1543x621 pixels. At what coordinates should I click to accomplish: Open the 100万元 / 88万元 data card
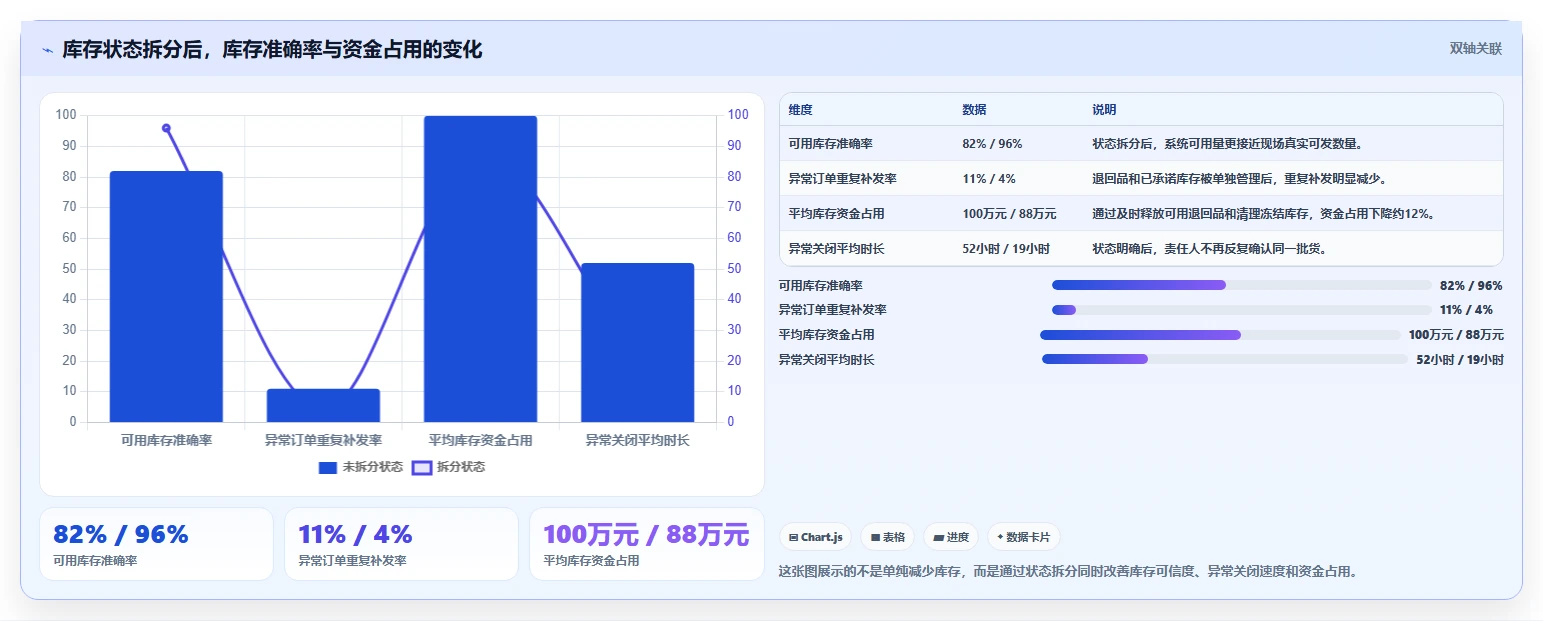pyautogui.click(x=646, y=544)
